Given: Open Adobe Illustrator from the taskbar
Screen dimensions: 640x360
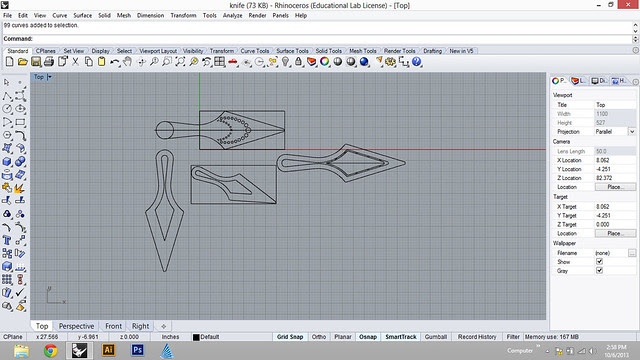Looking at the screenshot, I should (x=109, y=350).
